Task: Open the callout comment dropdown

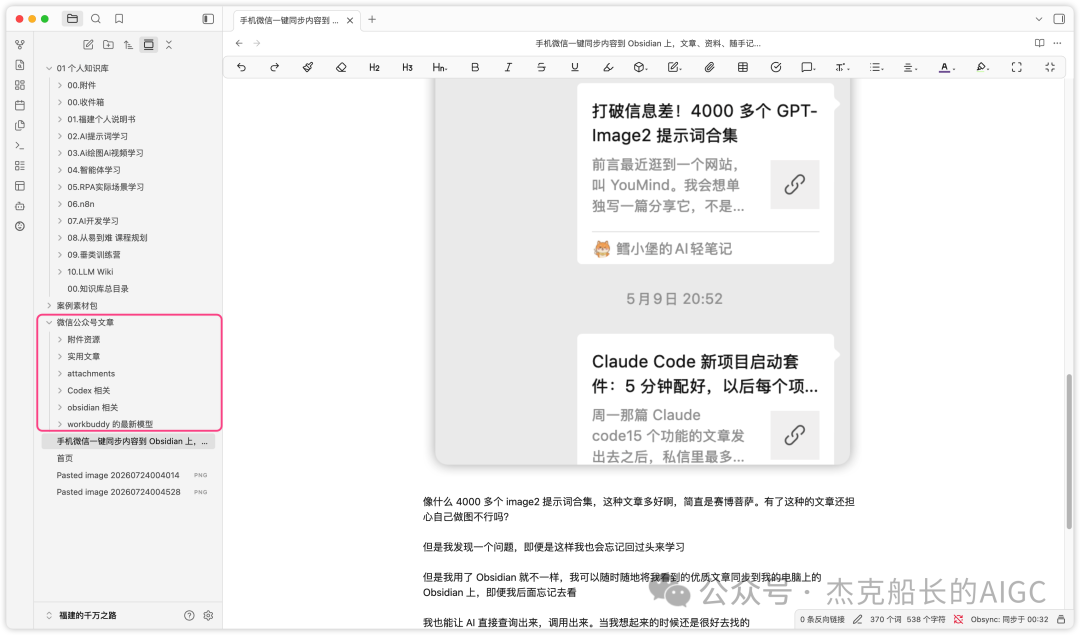Action: pos(808,67)
